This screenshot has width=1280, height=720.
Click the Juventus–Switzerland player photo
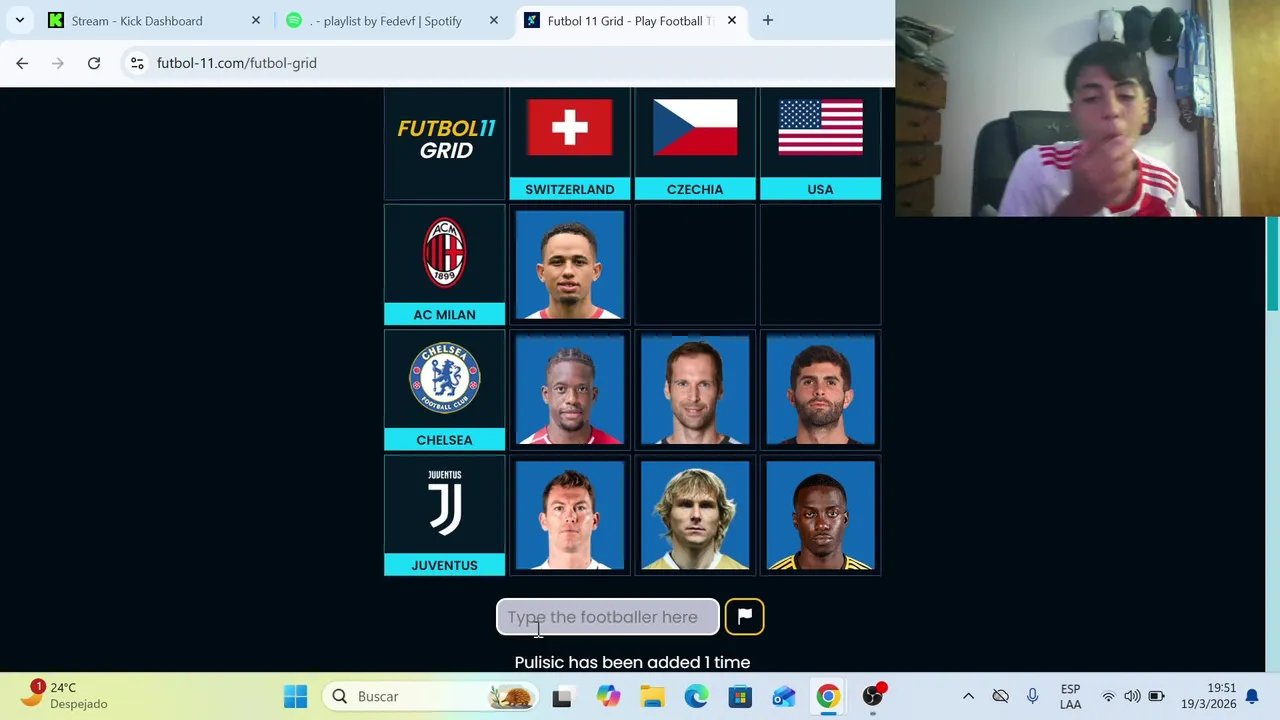coord(570,516)
